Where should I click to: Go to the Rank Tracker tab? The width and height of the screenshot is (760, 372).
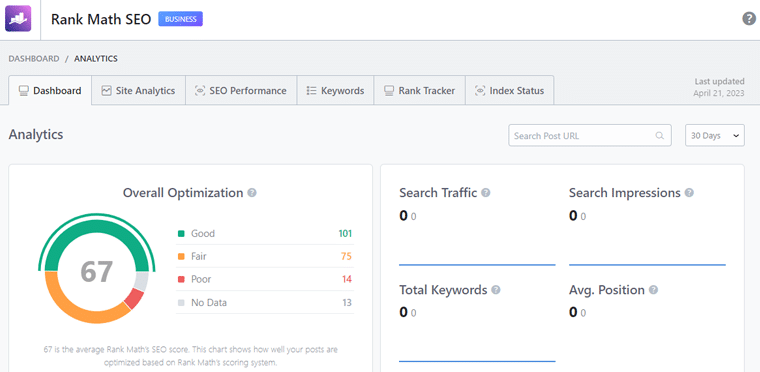pyautogui.click(x=420, y=91)
